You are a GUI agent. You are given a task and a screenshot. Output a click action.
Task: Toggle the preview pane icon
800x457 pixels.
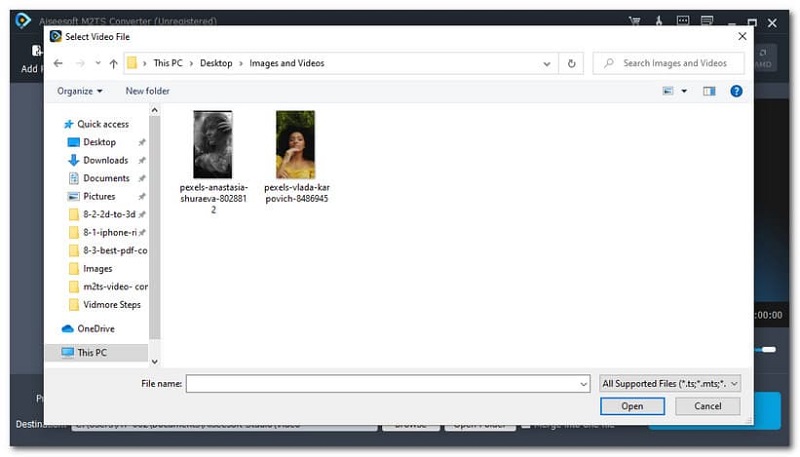coord(709,91)
